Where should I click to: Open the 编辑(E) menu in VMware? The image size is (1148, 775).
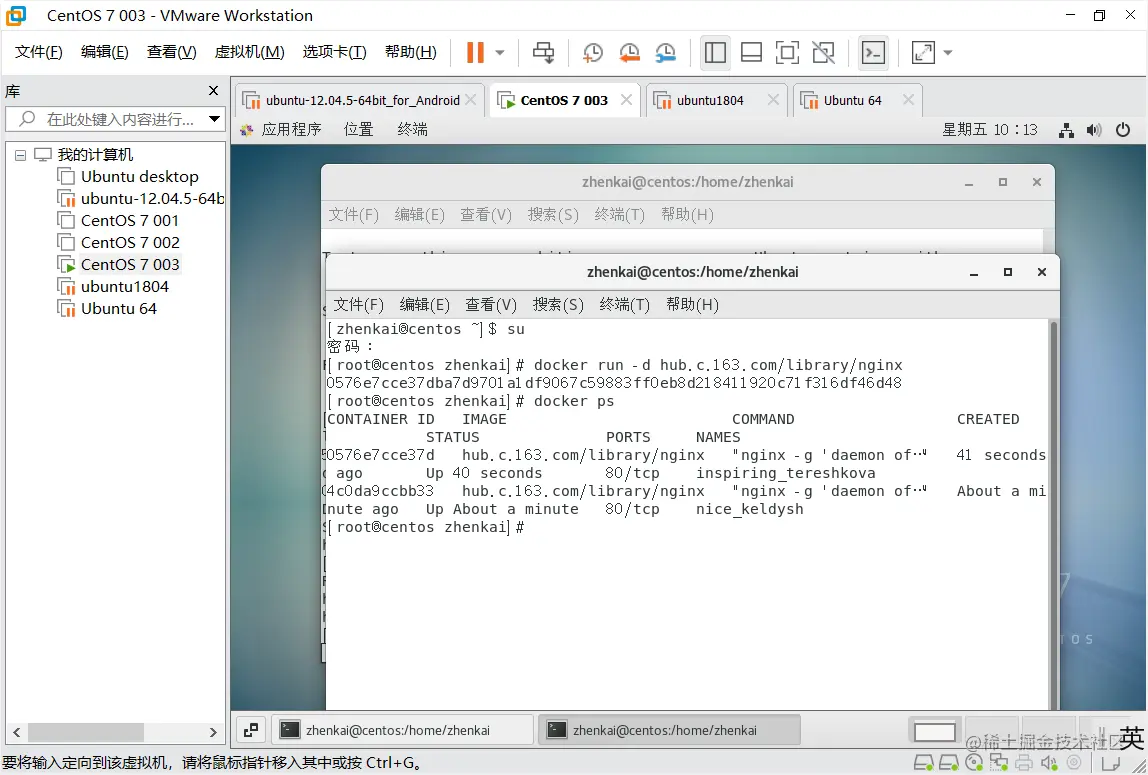click(x=105, y=52)
